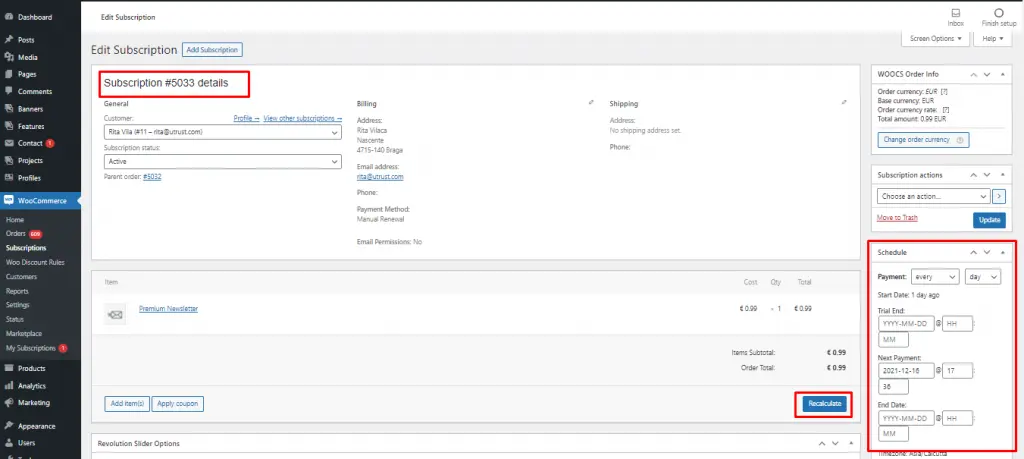Click the Pages icon in sidebar
Image resolution: width=1024 pixels, height=459 pixels.
9,74
